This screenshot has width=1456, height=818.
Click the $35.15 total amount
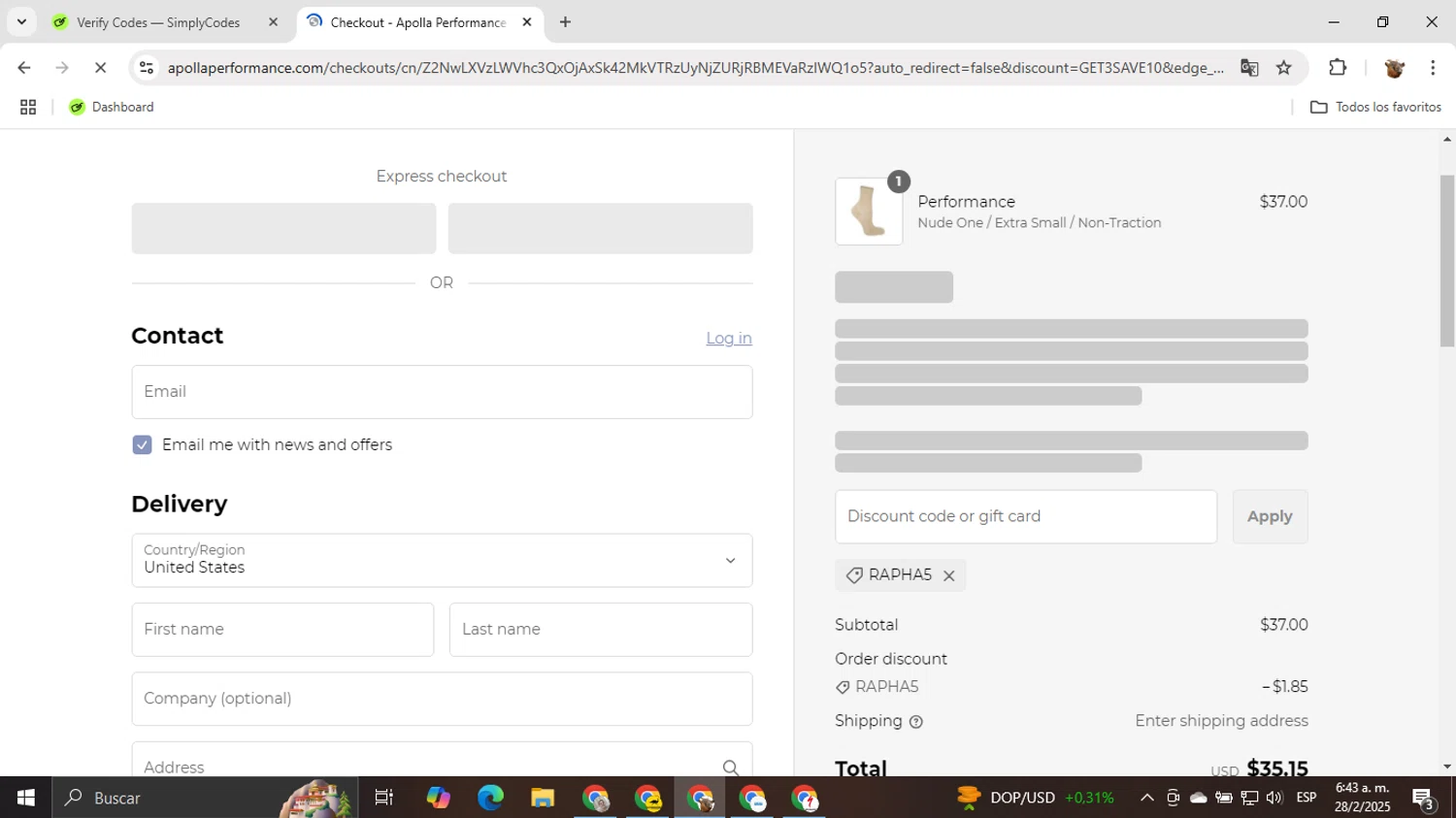pyautogui.click(x=1277, y=769)
